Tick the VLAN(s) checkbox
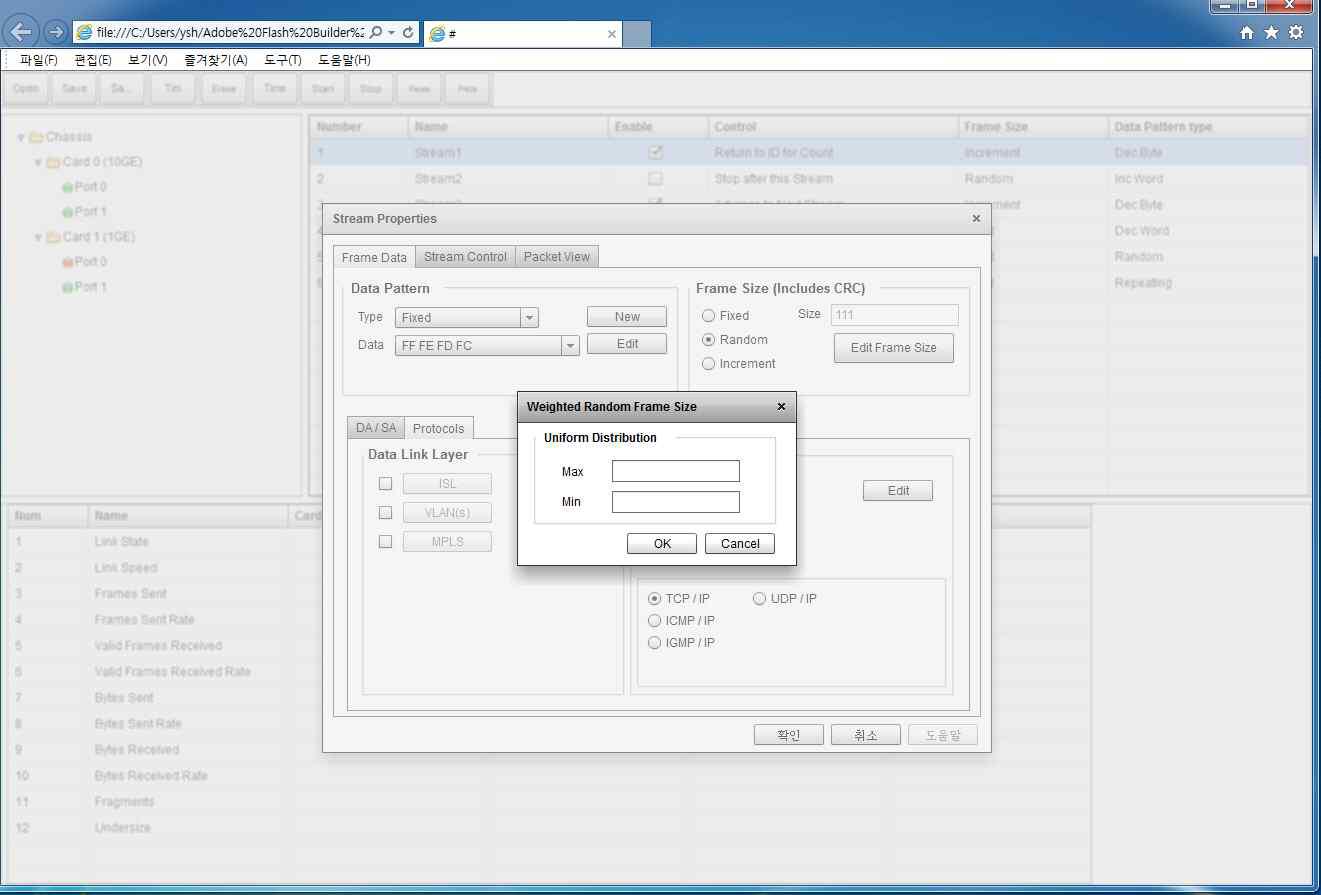The height and width of the screenshot is (895, 1321). click(x=385, y=513)
